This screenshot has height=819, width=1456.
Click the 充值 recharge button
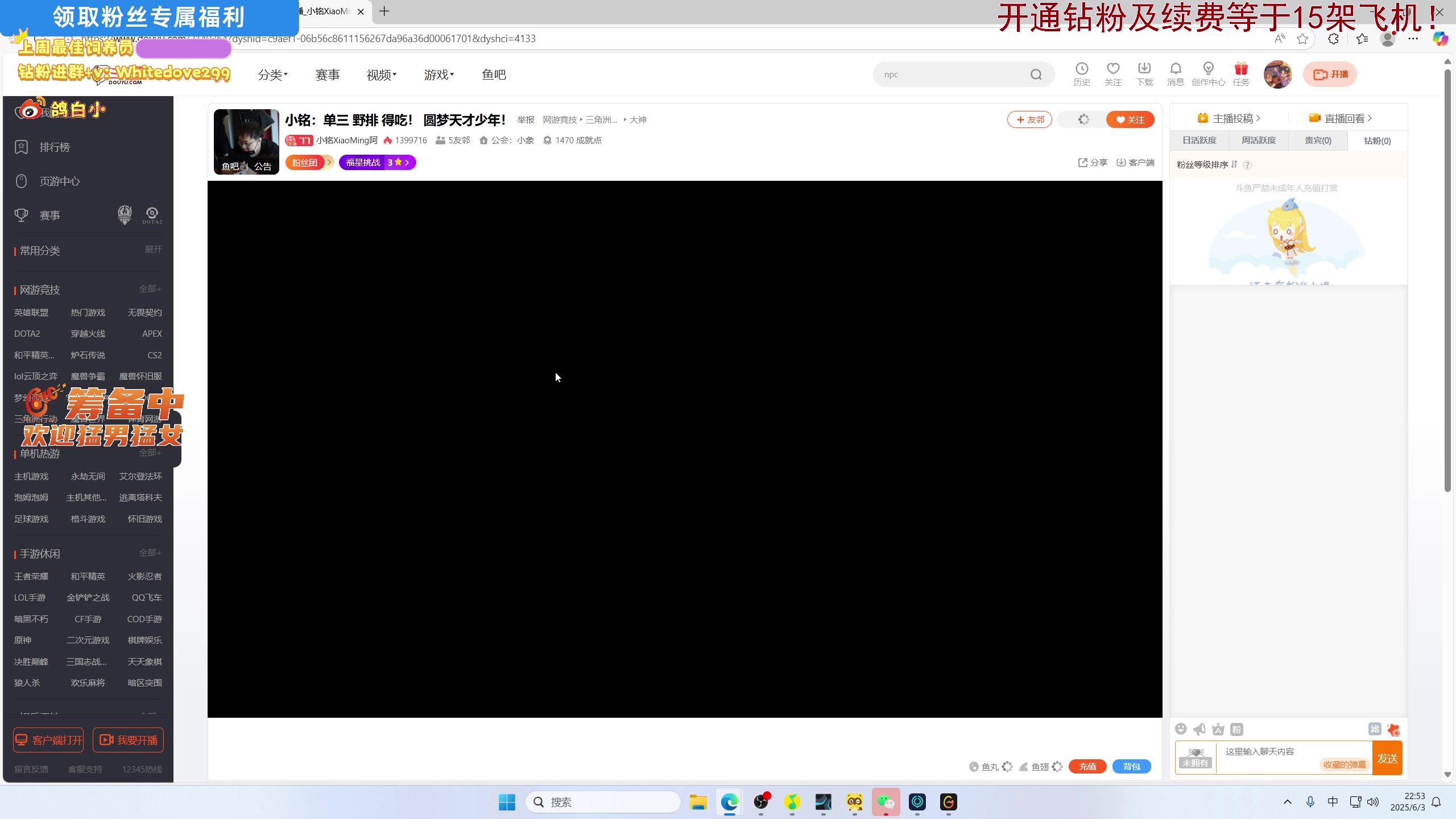tap(1087, 767)
